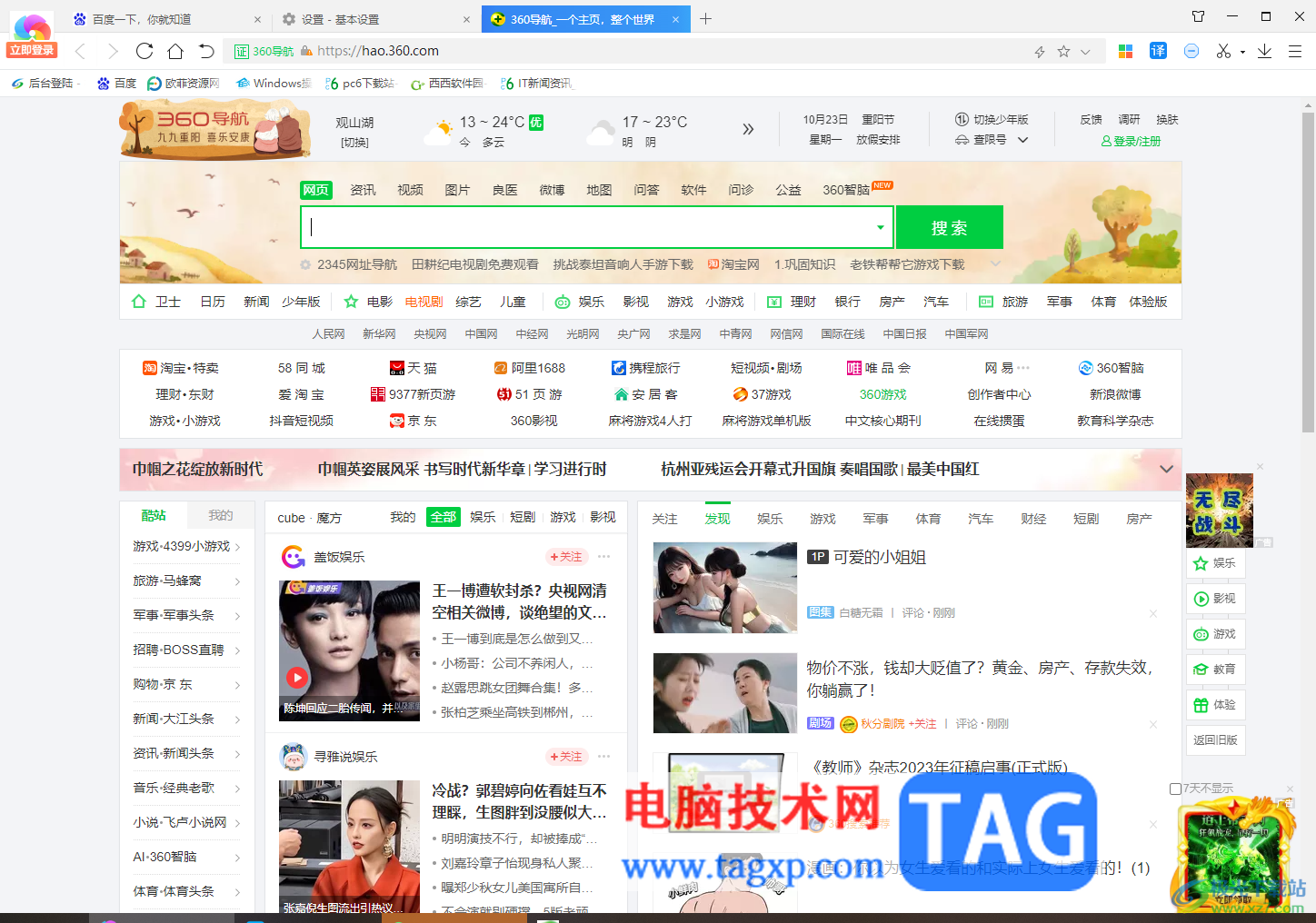The height and width of the screenshot is (923, 1316).
Task: Expand the 招聘·BOSS直聘 row arrow
Action: [x=237, y=650]
